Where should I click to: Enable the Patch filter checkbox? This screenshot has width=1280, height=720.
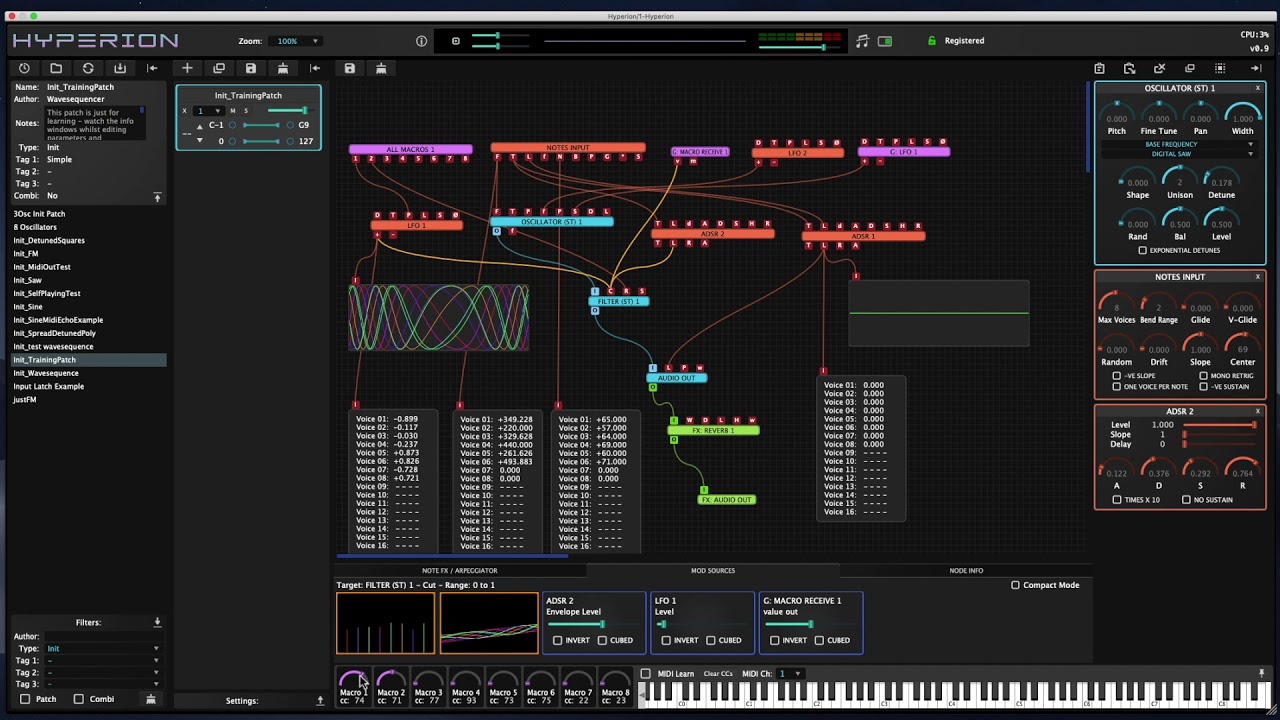click(25, 699)
